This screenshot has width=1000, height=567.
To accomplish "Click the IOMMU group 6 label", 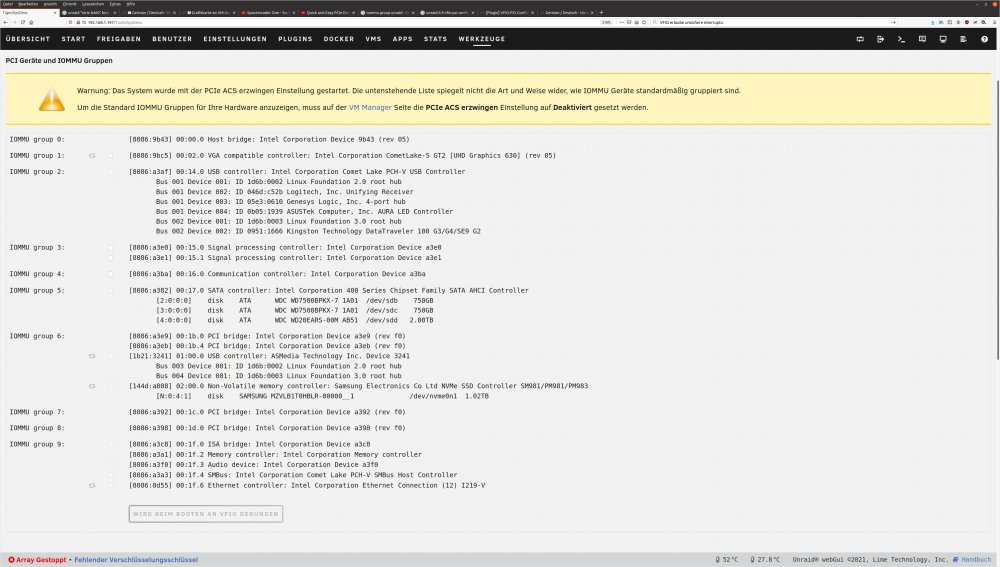I will pos(37,336).
